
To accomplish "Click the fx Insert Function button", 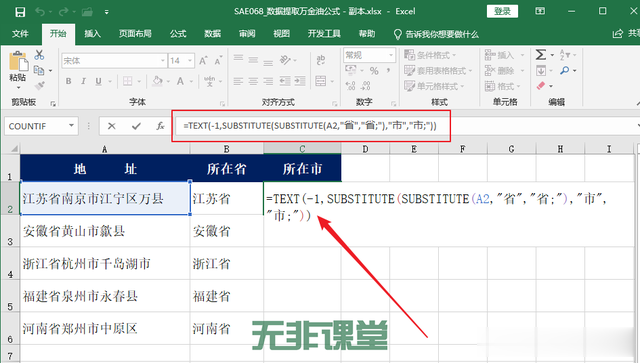I will click(x=160, y=126).
